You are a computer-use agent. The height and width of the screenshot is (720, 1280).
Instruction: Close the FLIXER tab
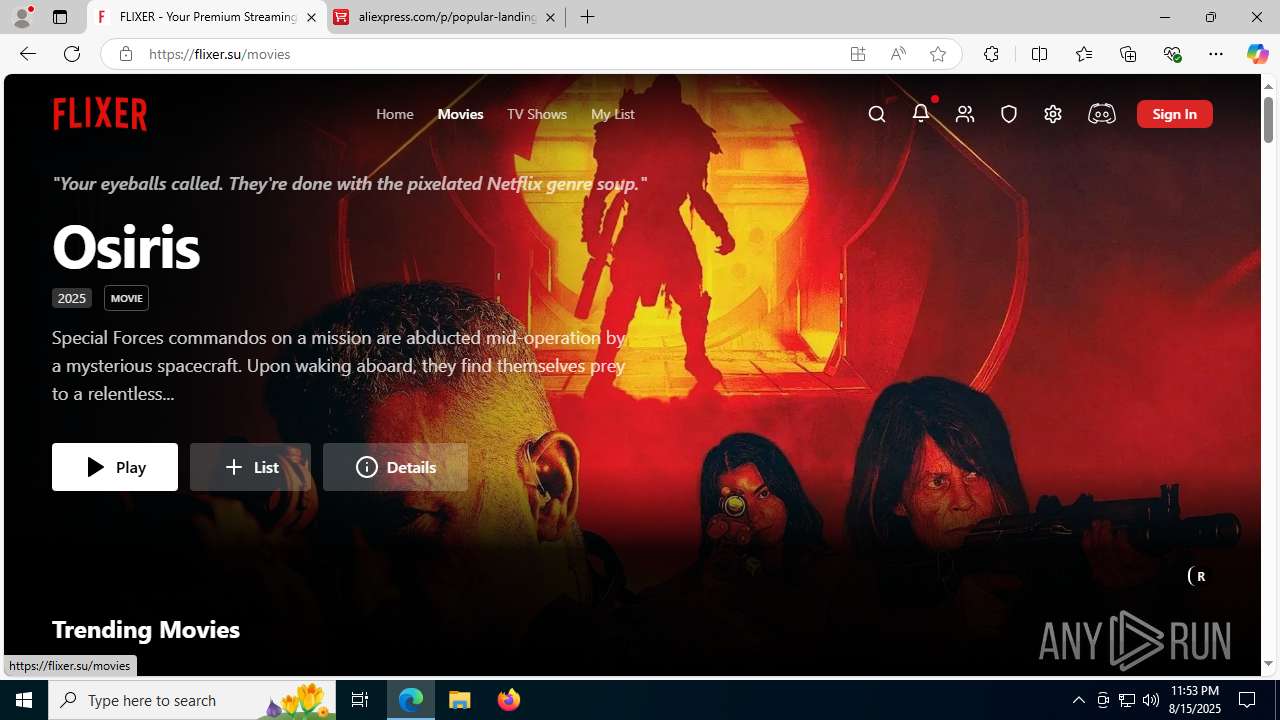click(x=311, y=17)
